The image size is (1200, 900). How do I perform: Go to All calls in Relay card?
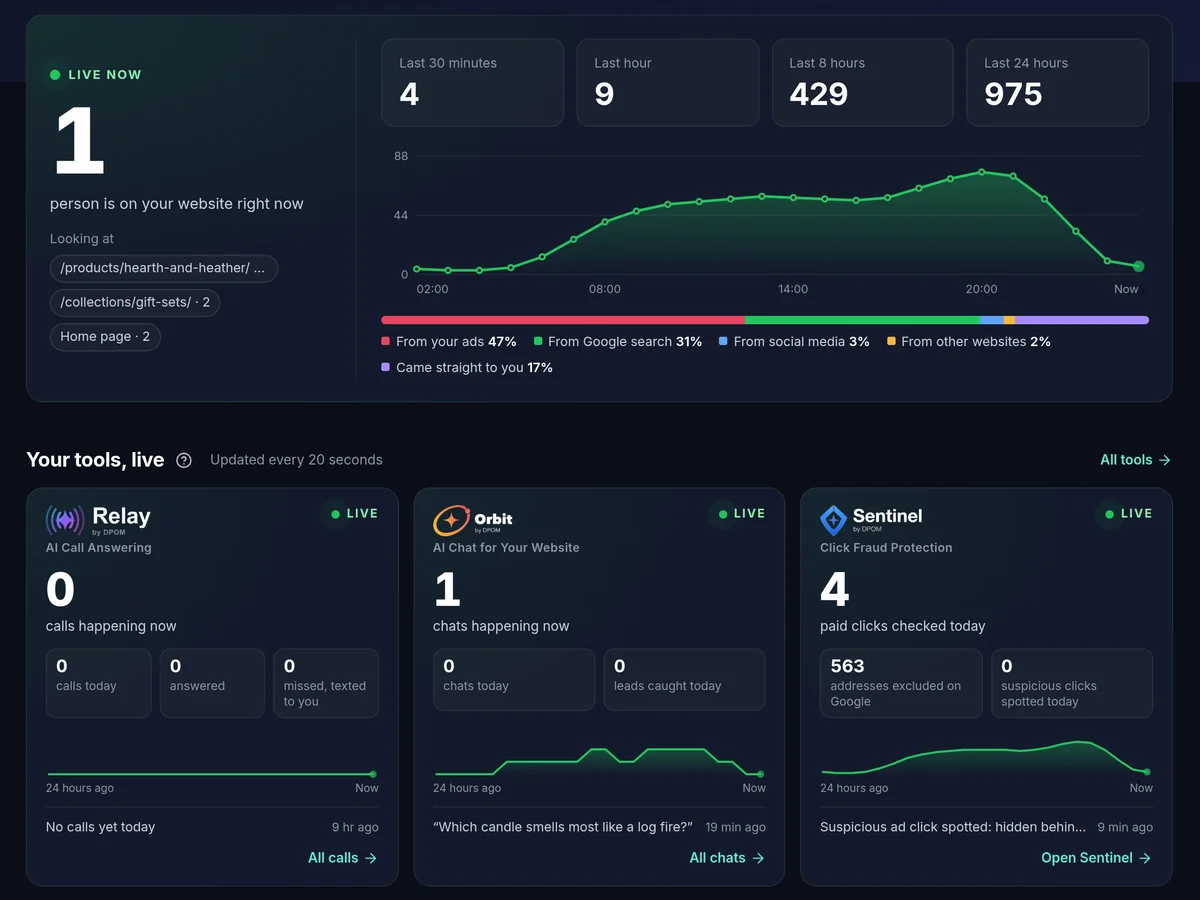pyautogui.click(x=342, y=858)
